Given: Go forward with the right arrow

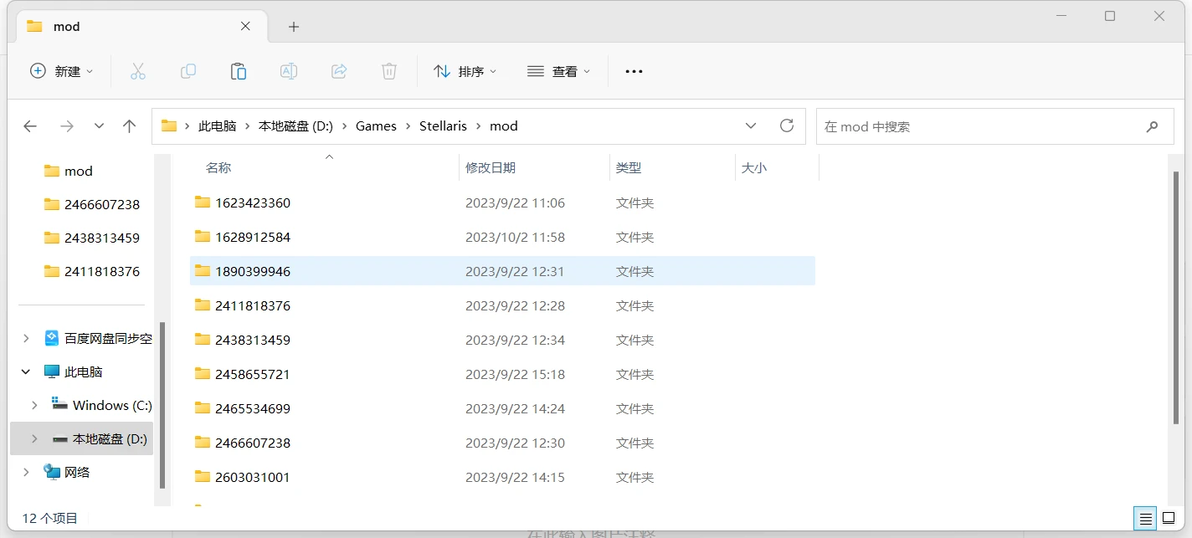Looking at the screenshot, I should [67, 126].
